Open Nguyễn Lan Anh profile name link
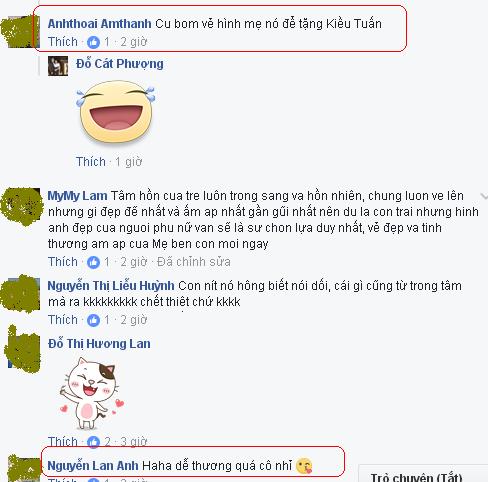This screenshot has width=488, height=482. [93, 466]
